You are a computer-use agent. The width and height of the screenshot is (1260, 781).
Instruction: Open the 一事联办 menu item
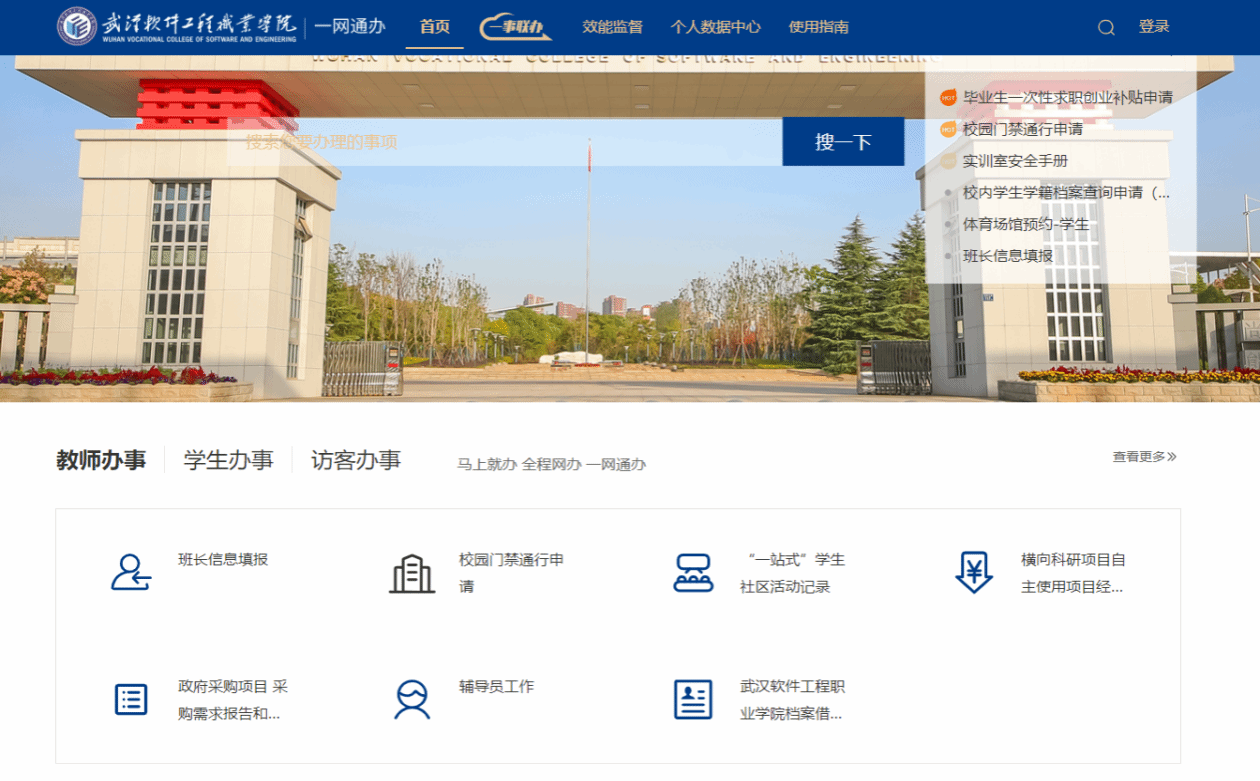tap(515, 27)
